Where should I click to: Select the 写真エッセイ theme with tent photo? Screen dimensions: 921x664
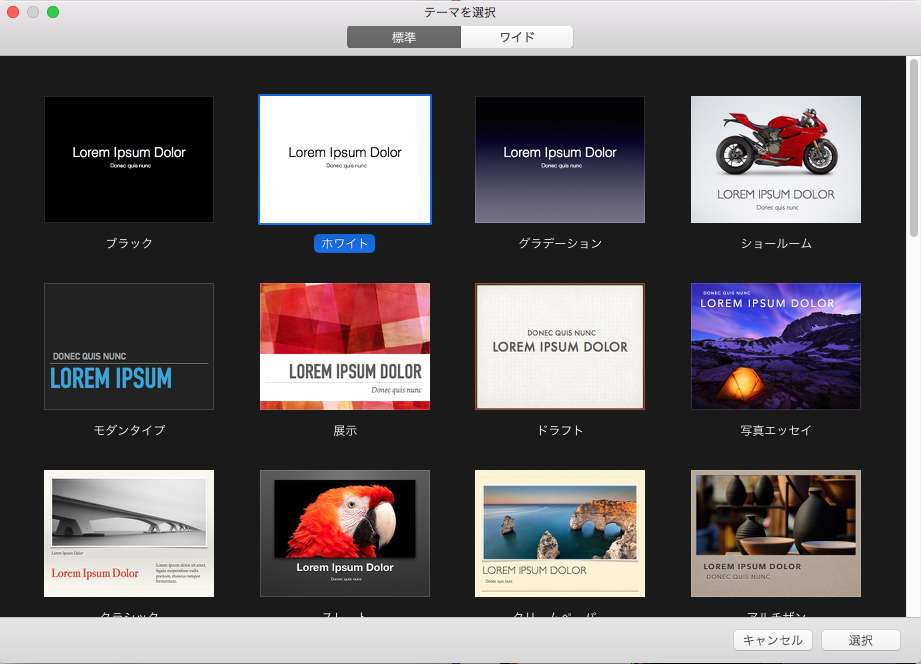point(776,346)
